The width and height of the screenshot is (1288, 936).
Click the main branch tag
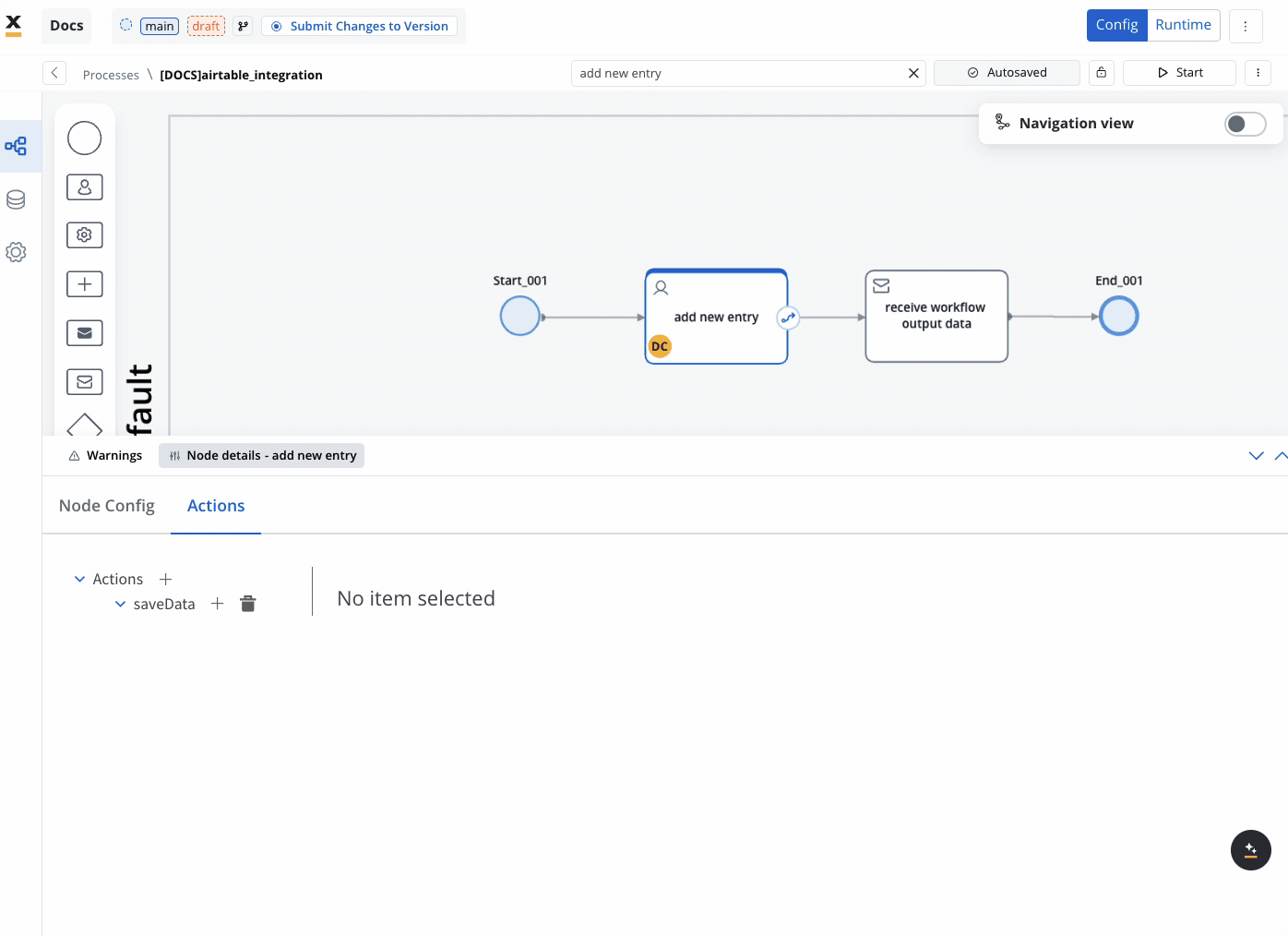pos(160,26)
